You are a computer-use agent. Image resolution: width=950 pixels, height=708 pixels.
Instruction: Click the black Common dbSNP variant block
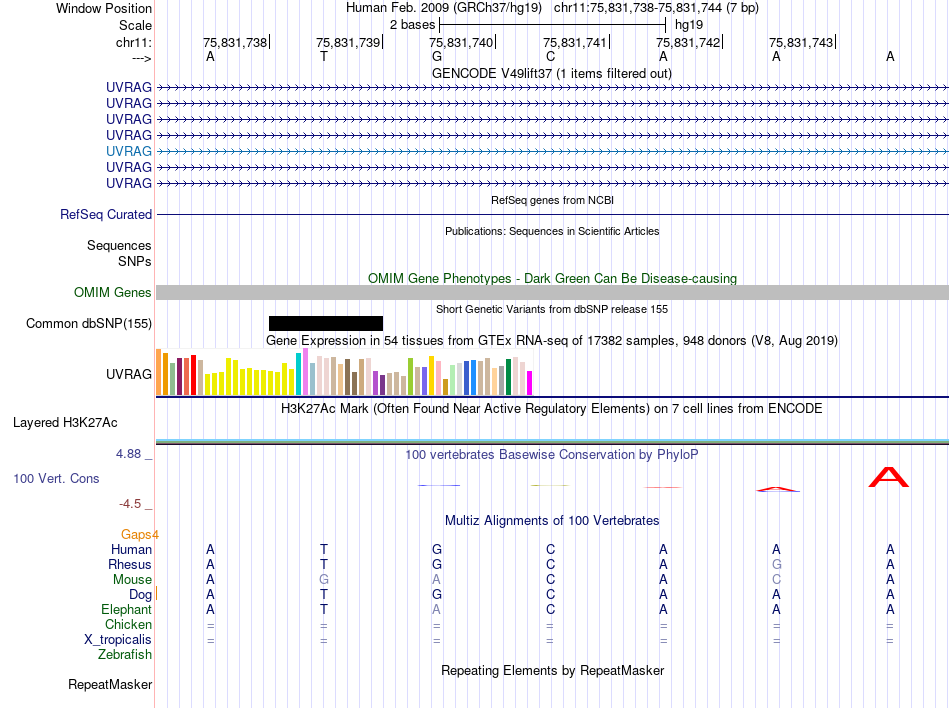[x=326, y=323]
